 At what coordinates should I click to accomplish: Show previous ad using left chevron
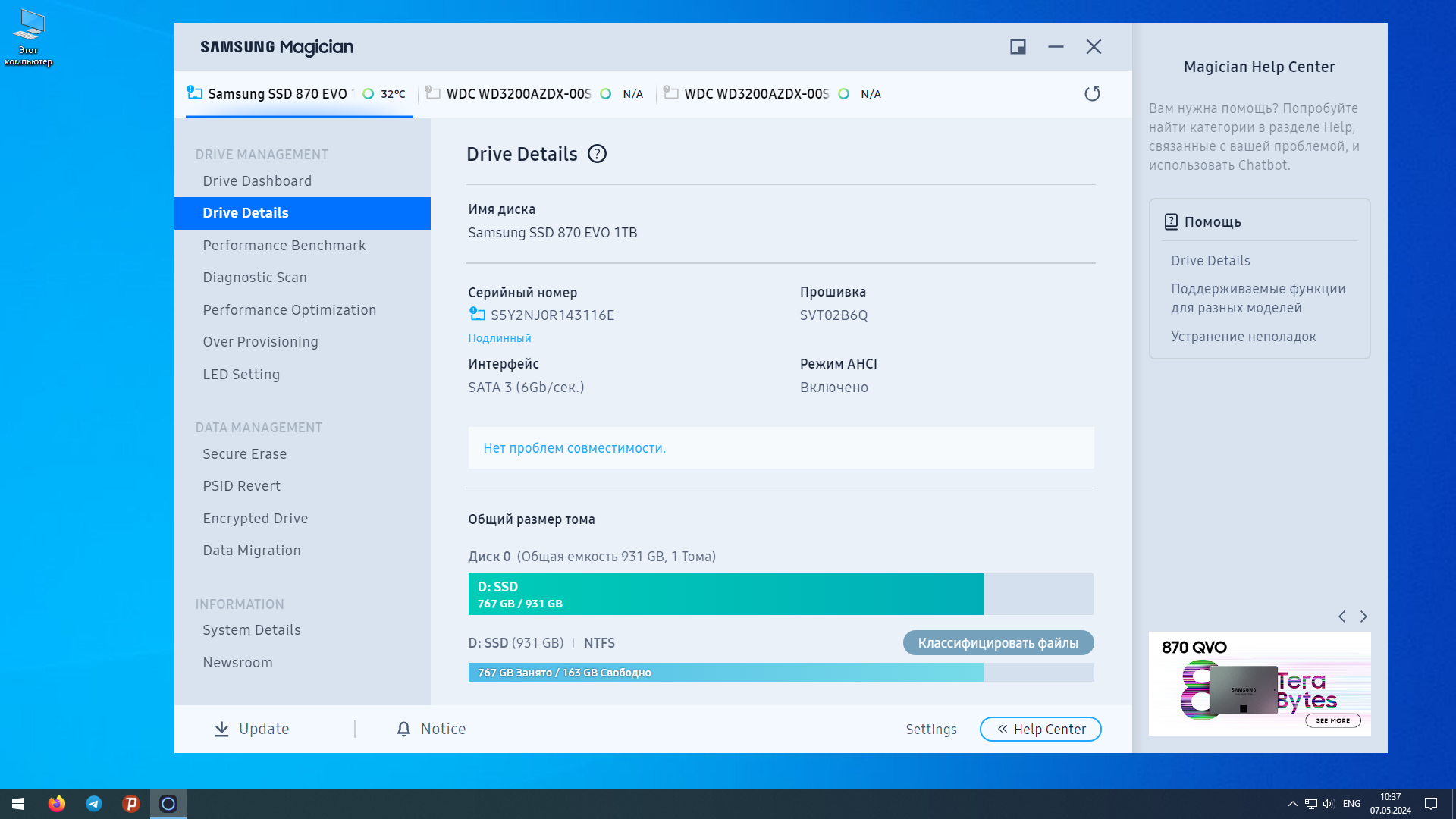1342,617
